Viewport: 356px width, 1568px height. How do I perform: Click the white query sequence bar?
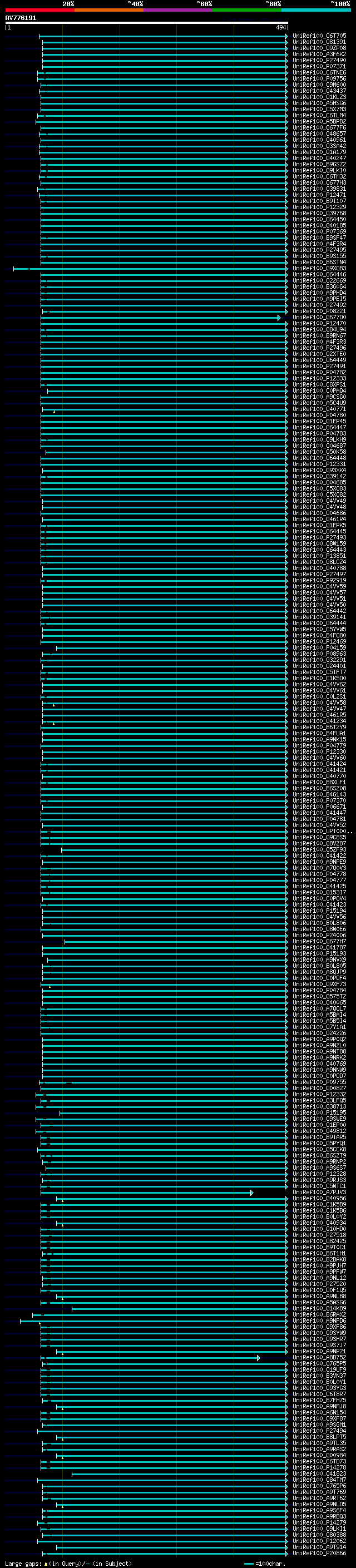[147, 23]
